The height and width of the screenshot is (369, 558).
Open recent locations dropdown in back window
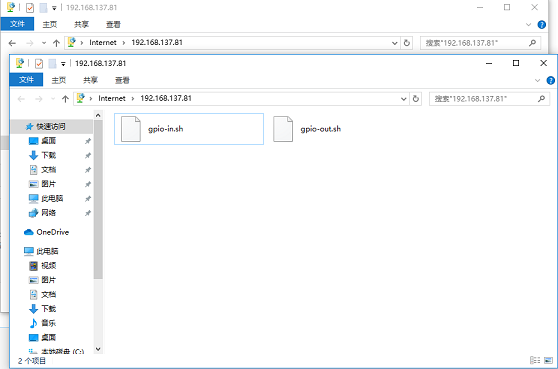(x=44, y=43)
